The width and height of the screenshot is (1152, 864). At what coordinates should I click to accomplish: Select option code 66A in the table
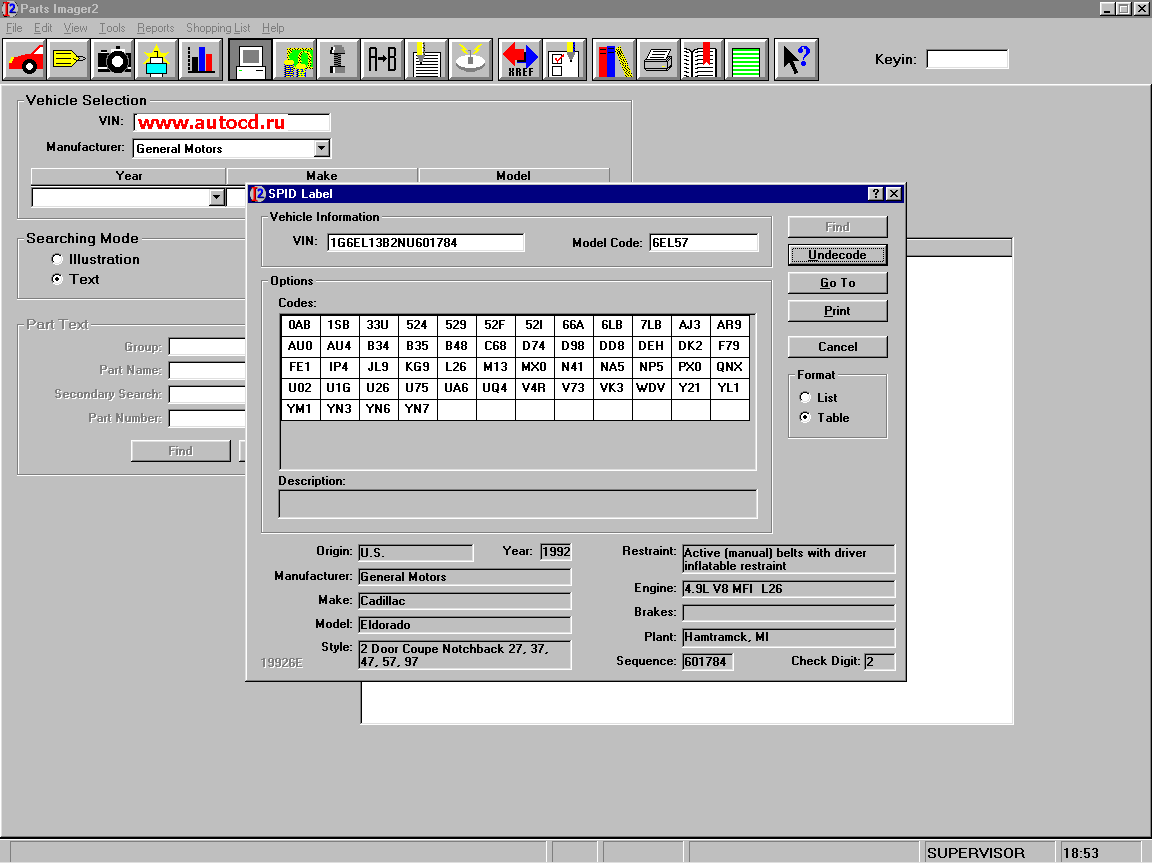(573, 325)
